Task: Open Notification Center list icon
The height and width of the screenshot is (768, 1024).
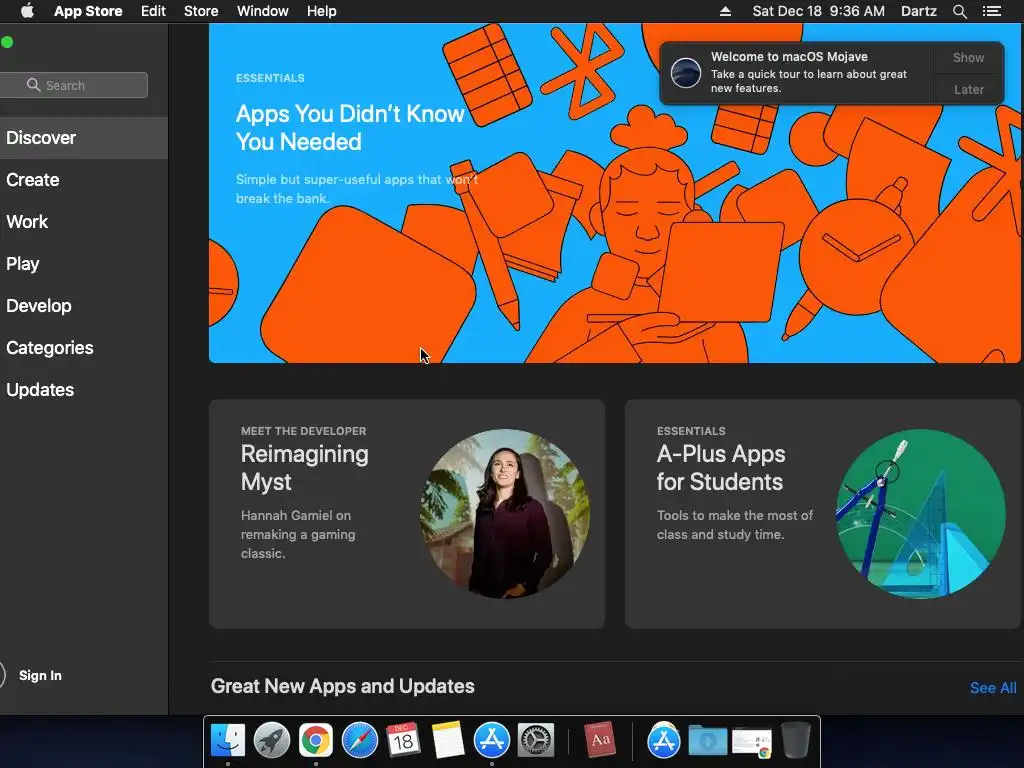Action: tap(992, 11)
